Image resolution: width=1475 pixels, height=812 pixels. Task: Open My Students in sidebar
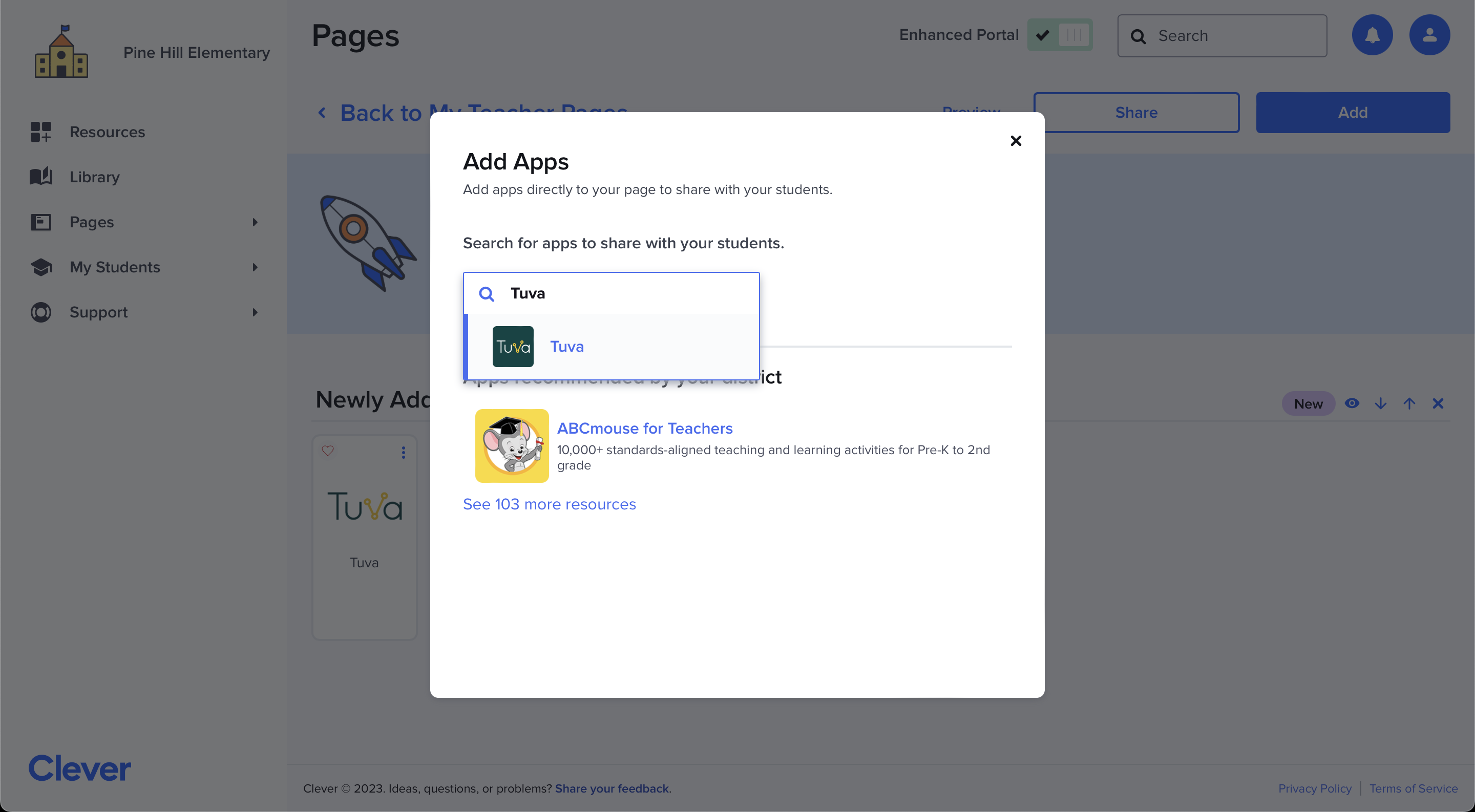pos(115,267)
